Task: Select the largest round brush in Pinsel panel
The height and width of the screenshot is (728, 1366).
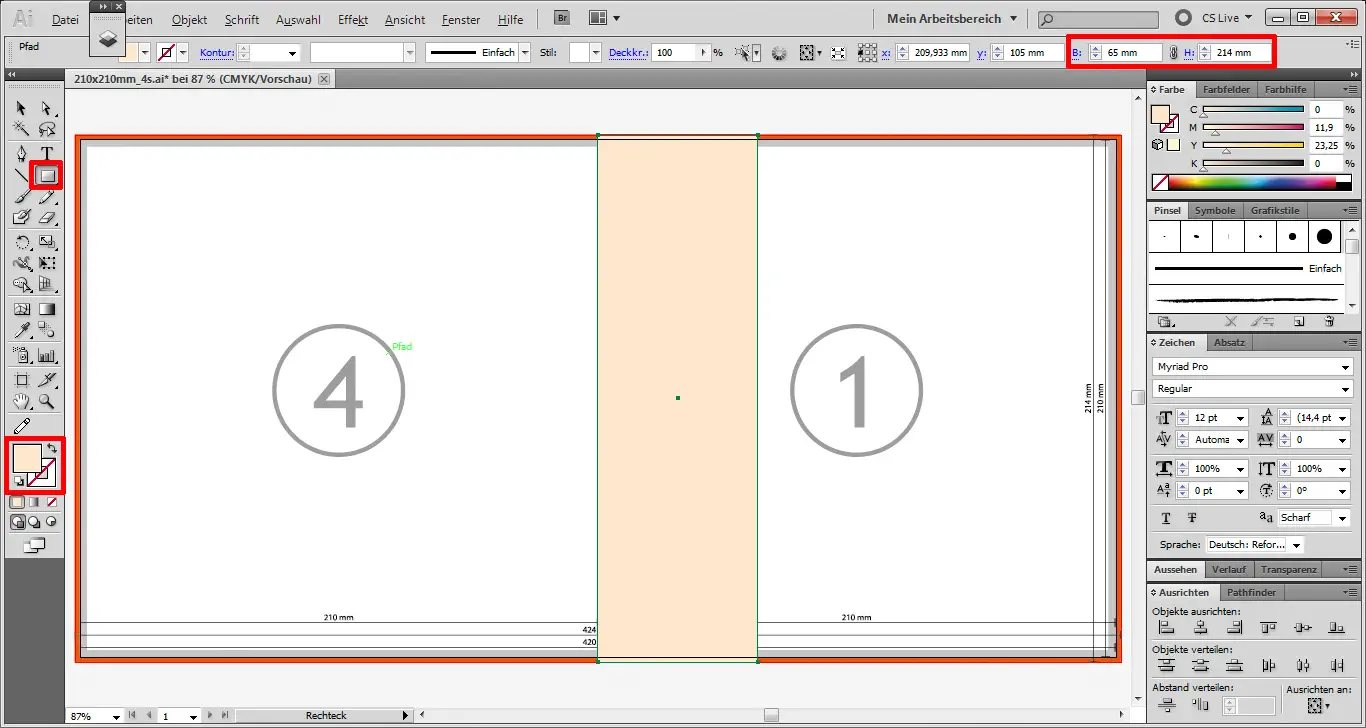Action: click(x=1323, y=236)
